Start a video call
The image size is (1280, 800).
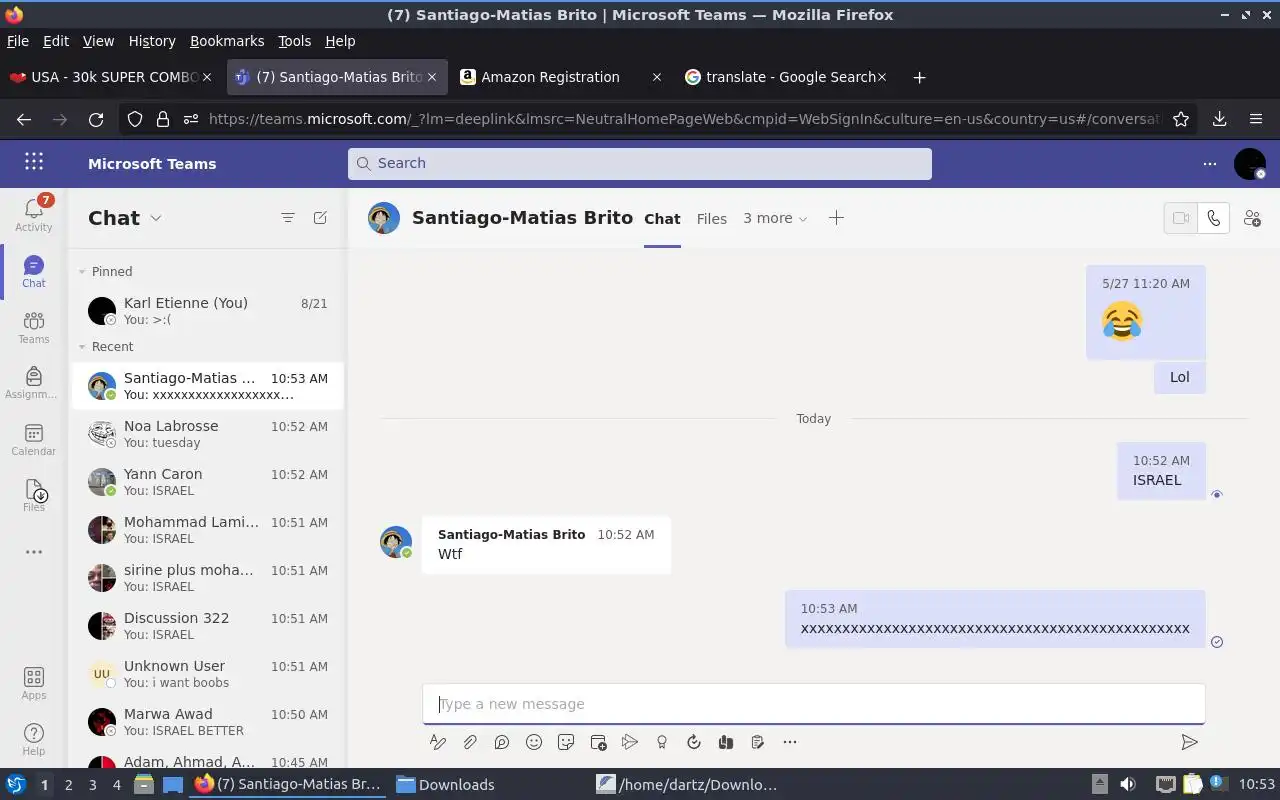click(1181, 218)
